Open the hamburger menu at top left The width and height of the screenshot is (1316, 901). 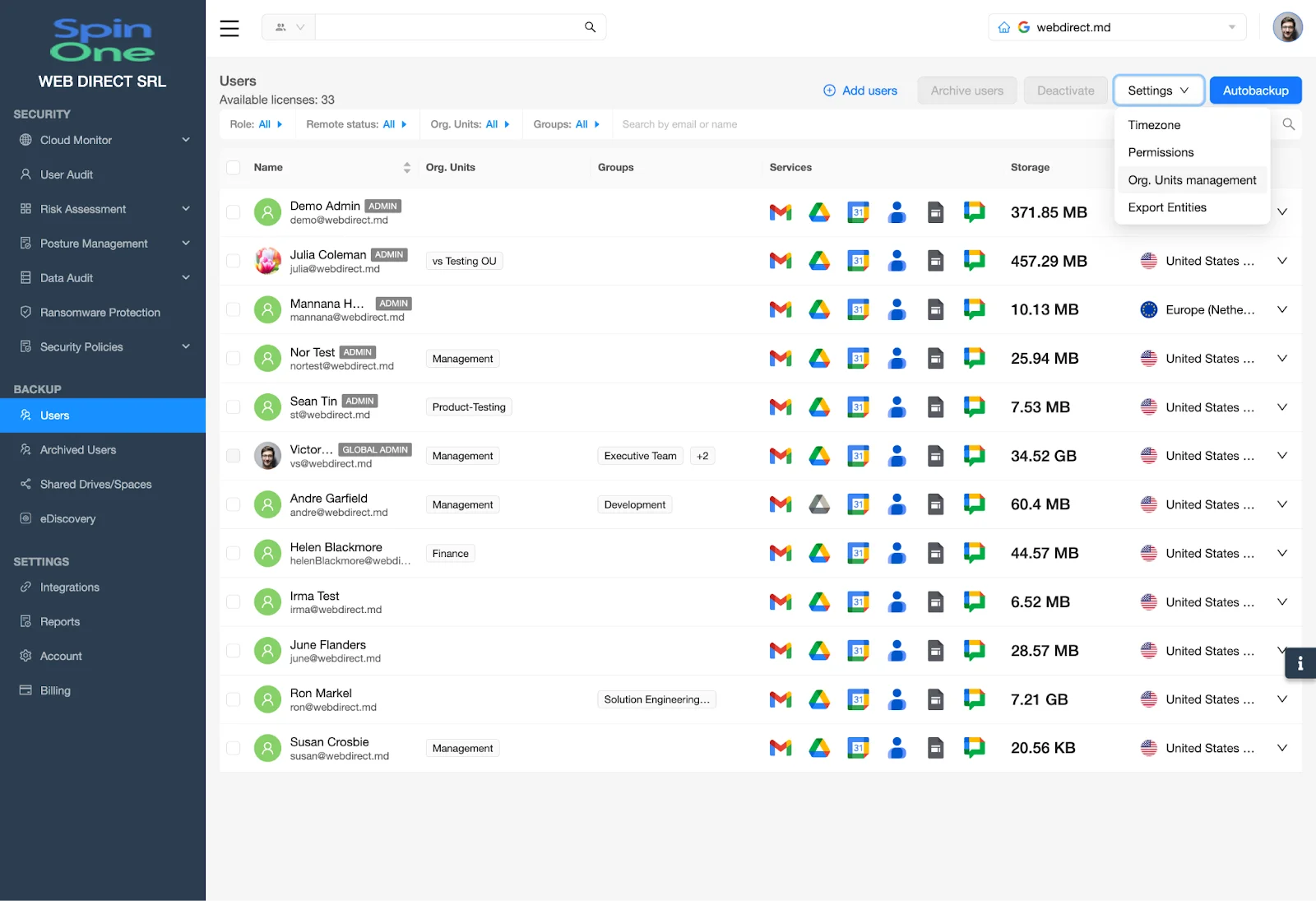tap(229, 27)
